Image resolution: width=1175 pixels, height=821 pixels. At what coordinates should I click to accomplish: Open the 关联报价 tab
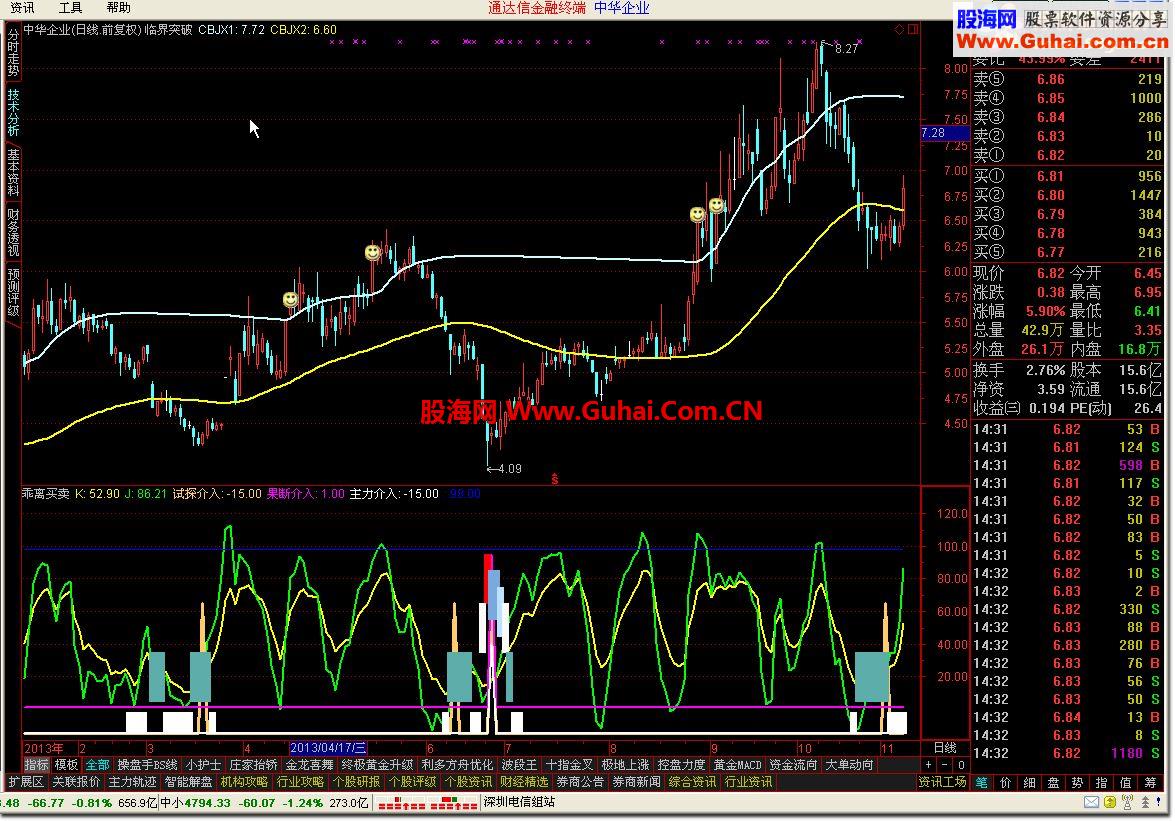tap(76, 782)
